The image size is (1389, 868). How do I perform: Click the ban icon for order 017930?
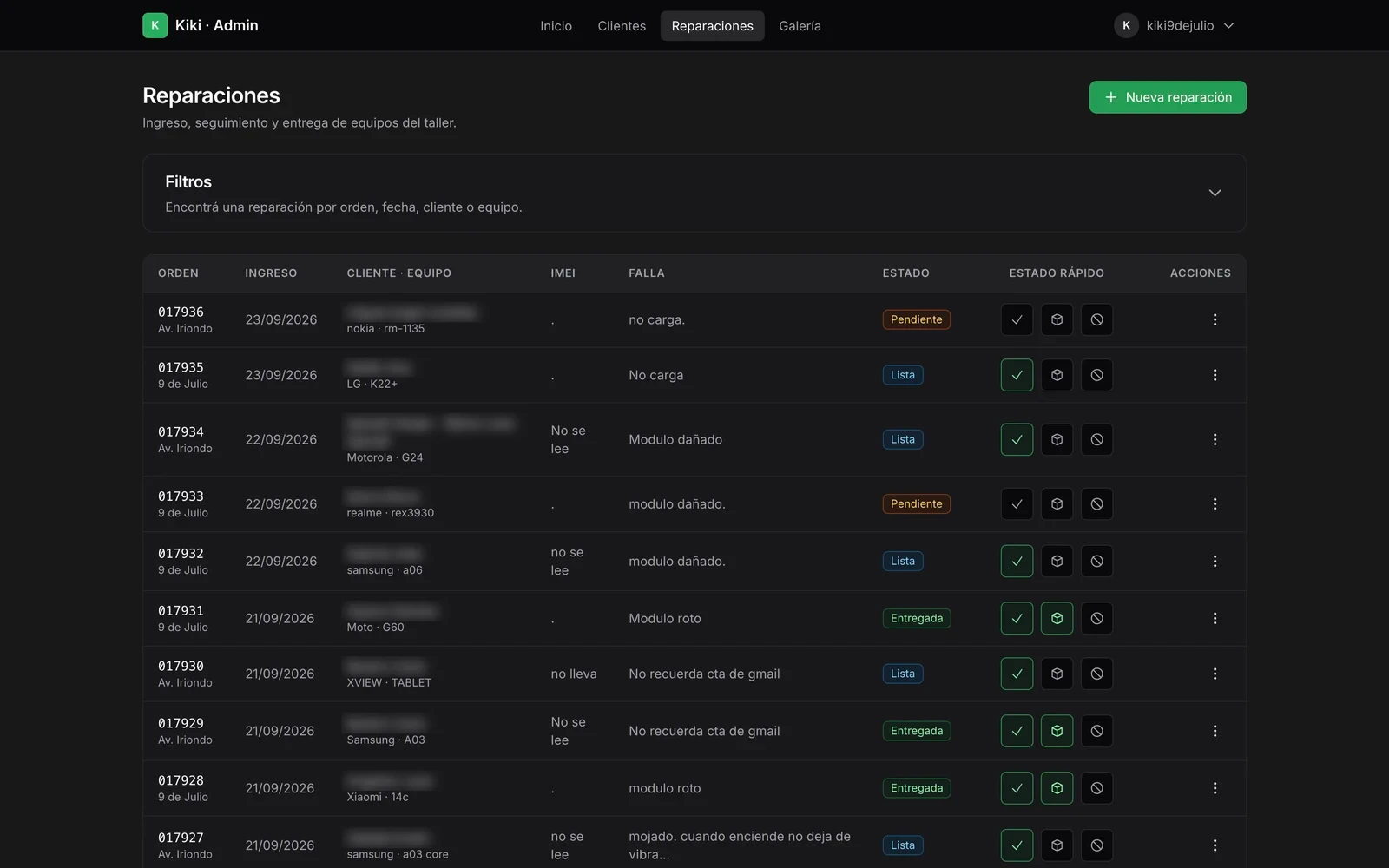[x=1096, y=674]
